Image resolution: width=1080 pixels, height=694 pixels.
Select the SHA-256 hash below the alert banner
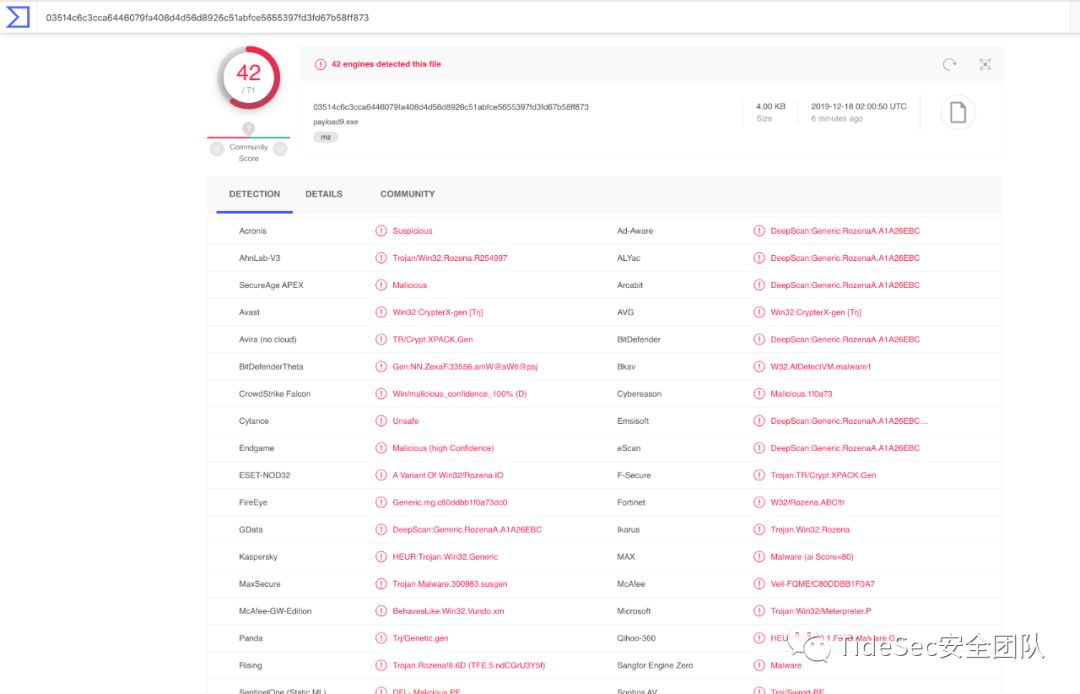pyautogui.click(x=451, y=107)
